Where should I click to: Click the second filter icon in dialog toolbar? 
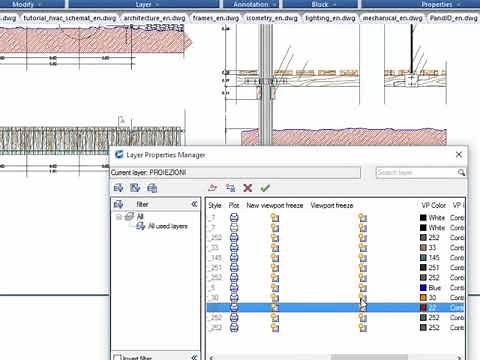tap(135, 188)
